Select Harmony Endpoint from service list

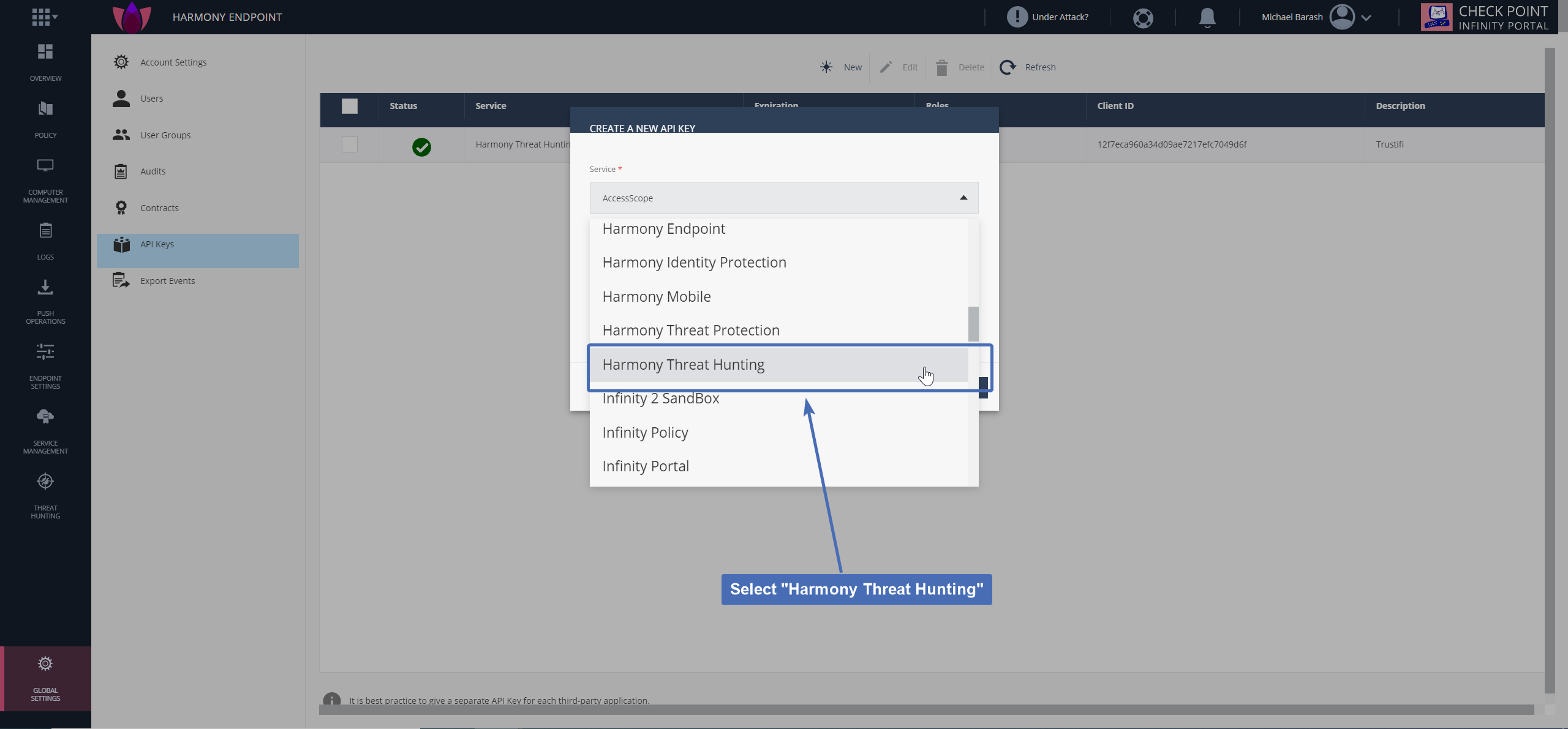point(778,229)
